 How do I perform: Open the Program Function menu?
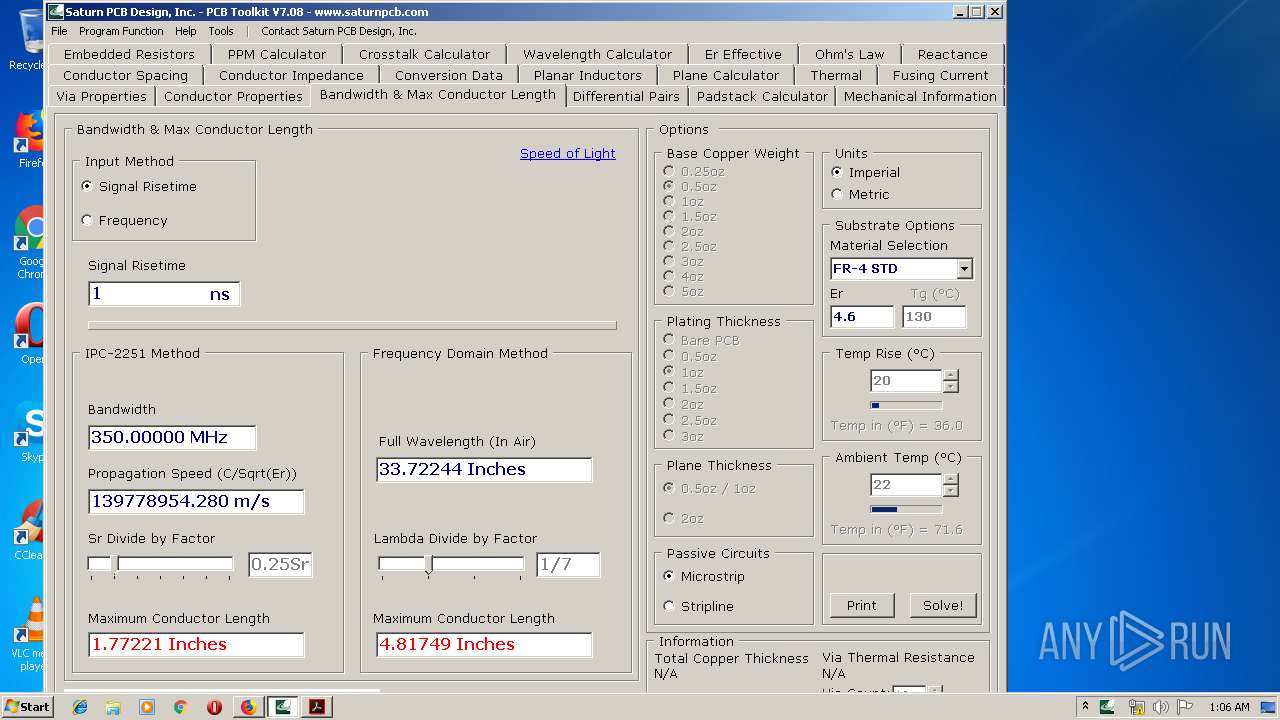pos(121,31)
